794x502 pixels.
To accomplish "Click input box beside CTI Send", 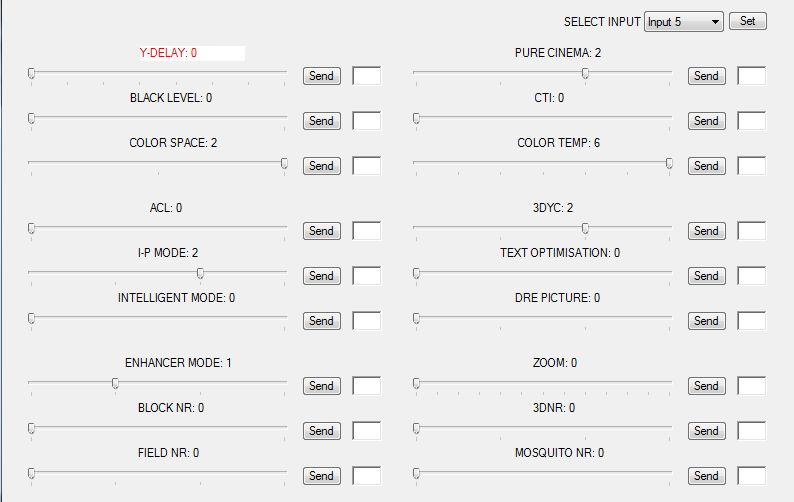I will click(751, 121).
